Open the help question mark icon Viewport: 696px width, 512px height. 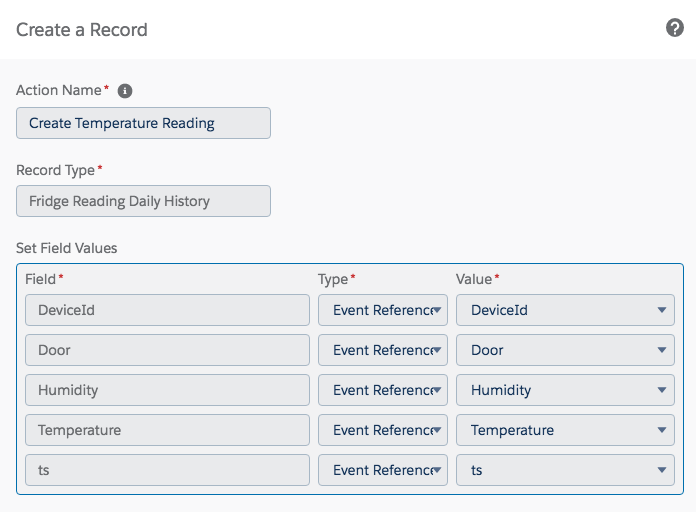pos(674,28)
